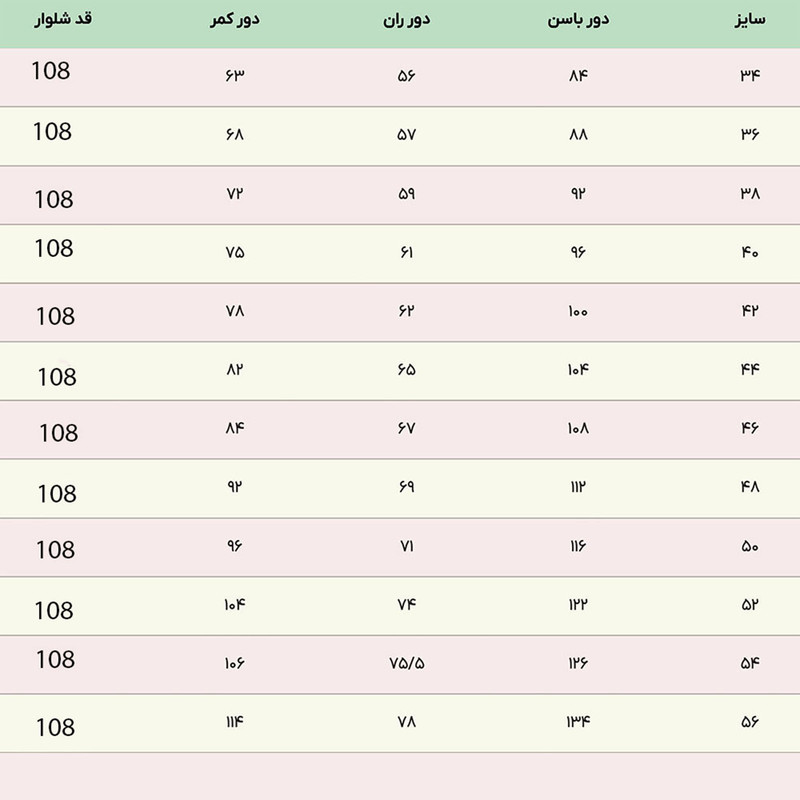Select the 108 length in size ۴۶ row
Viewport: 800px width, 800px height.
point(59,433)
